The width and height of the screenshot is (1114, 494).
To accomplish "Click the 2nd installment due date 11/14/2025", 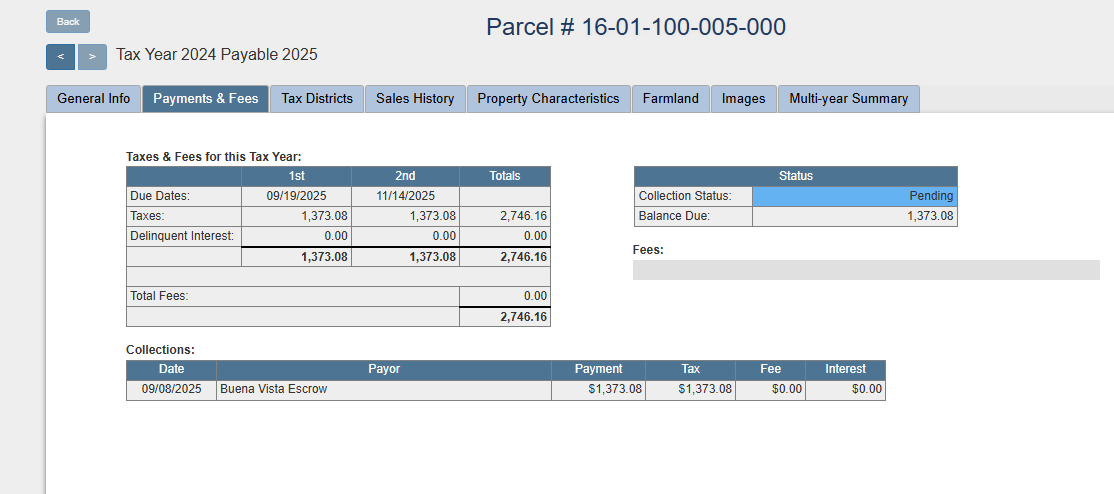I will [x=405, y=196].
